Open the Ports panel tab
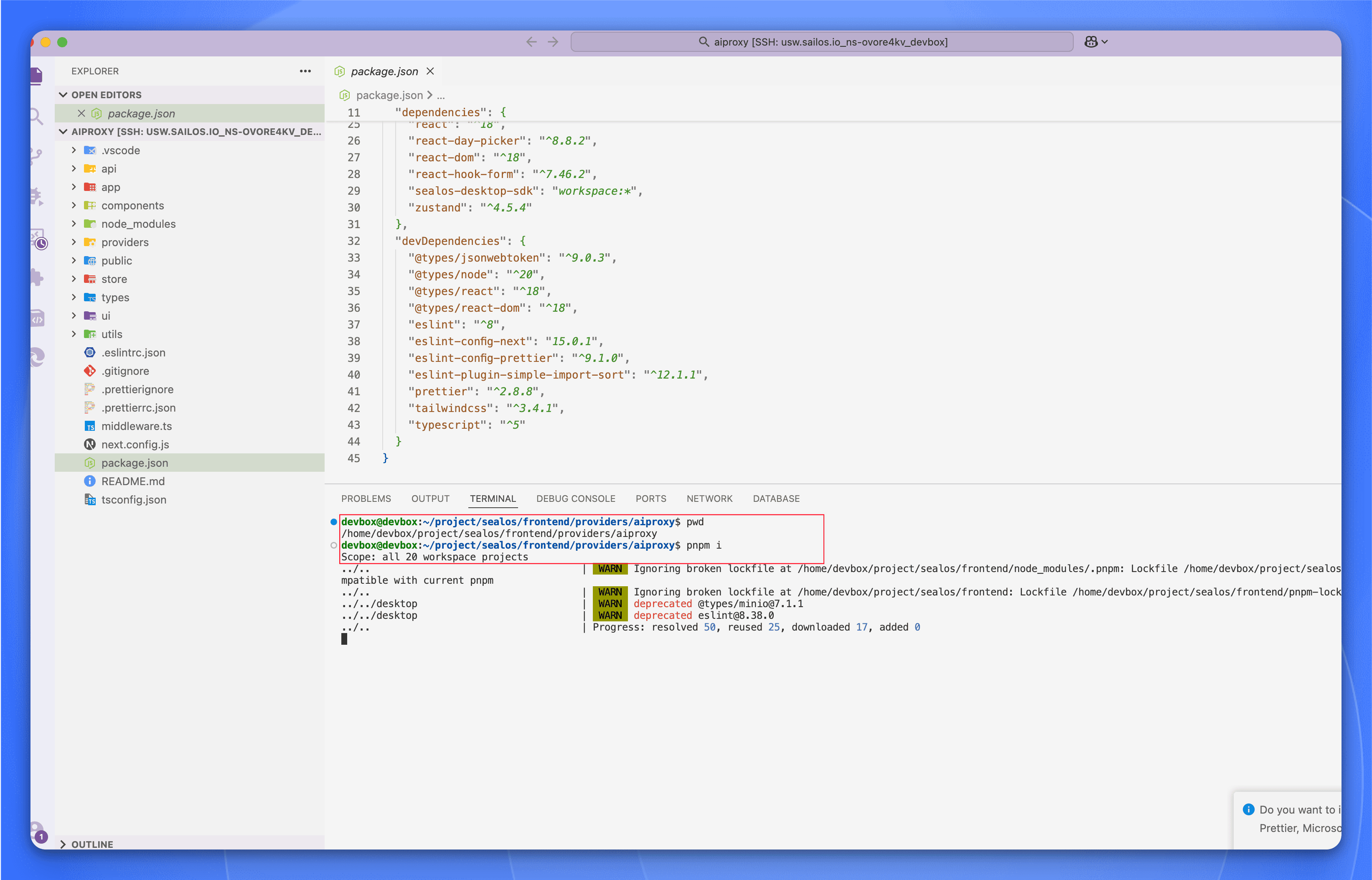Image resolution: width=1372 pixels, height=880 pixels. 650,498
